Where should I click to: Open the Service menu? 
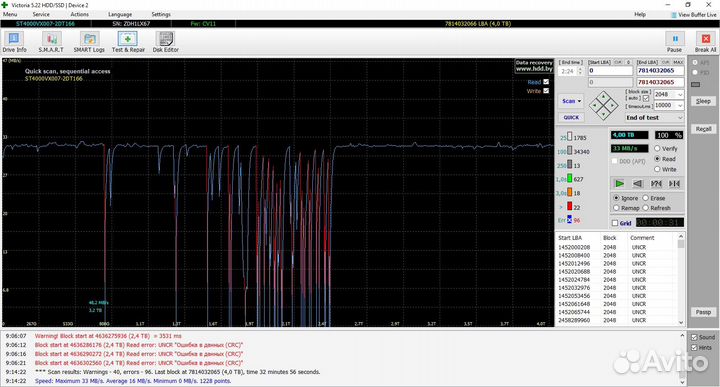pos(41,14)
